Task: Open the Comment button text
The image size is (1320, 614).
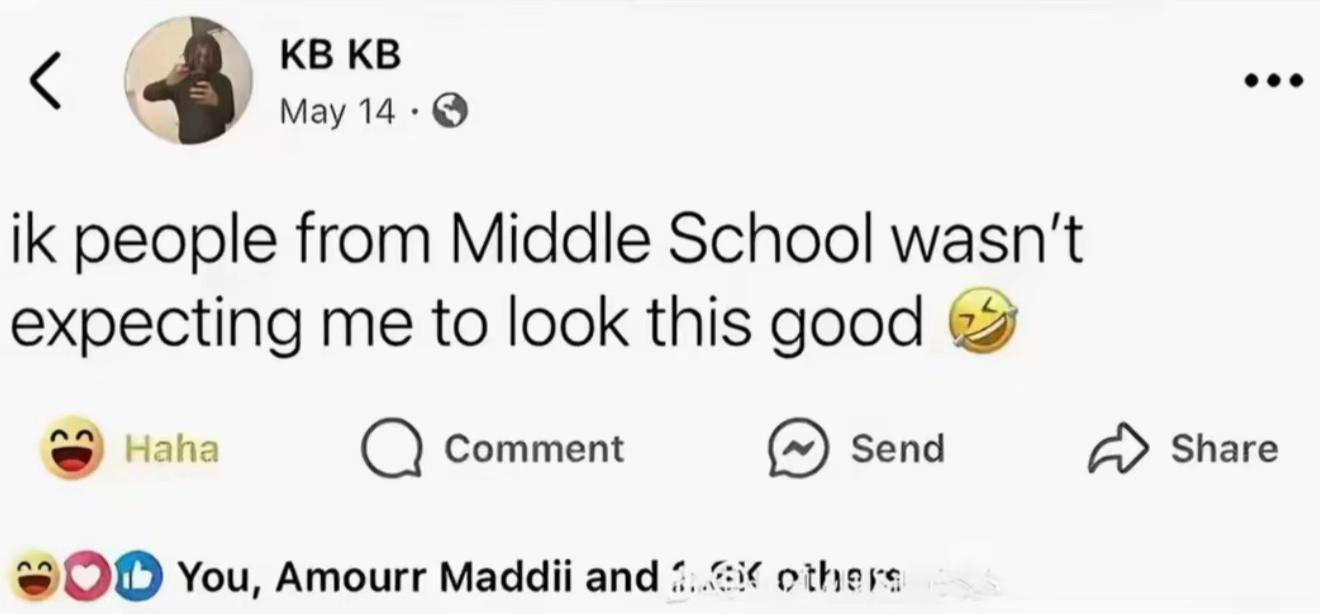Action: point(534,448)
